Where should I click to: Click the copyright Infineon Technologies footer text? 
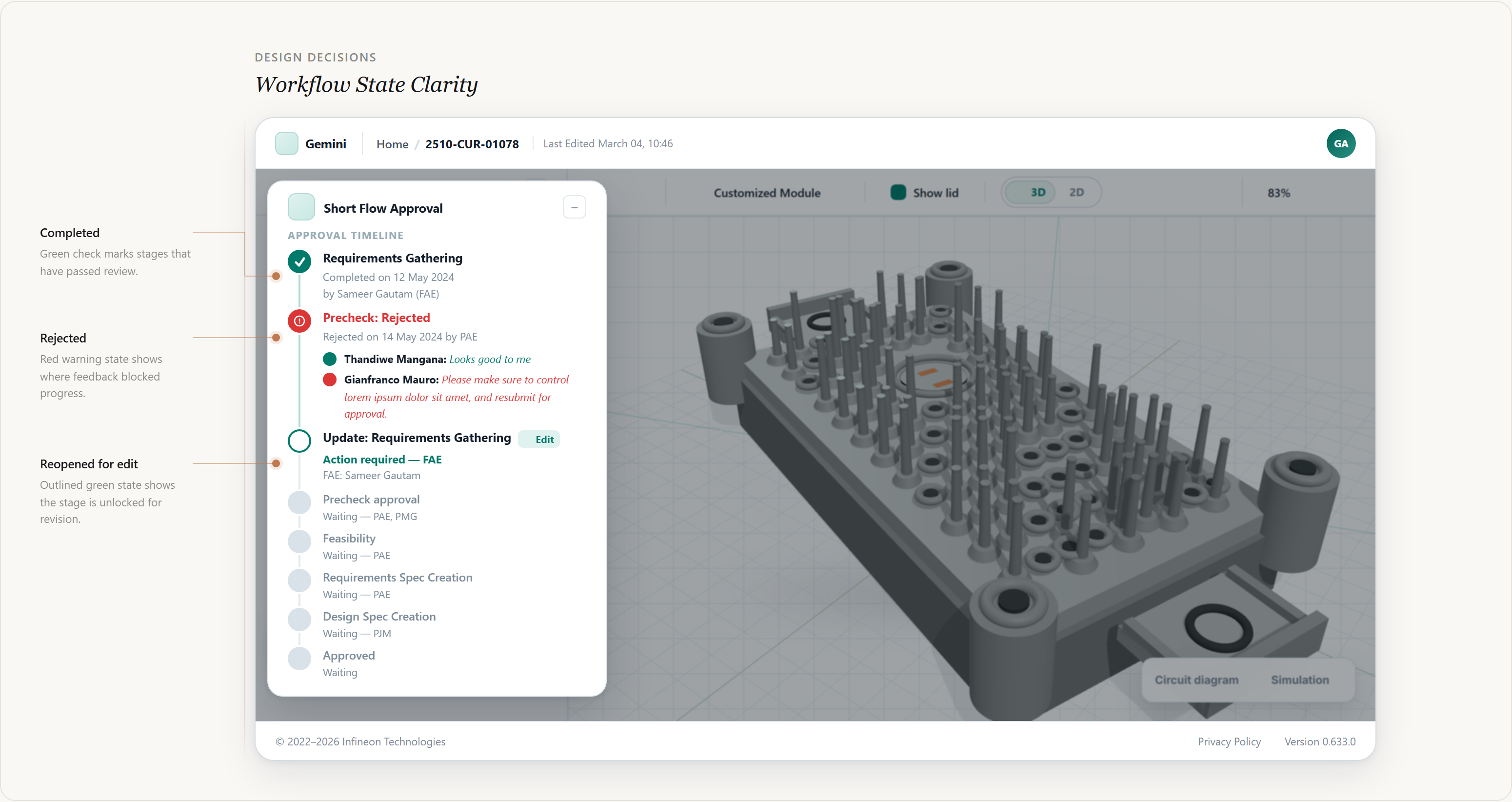tap(360, 742)
